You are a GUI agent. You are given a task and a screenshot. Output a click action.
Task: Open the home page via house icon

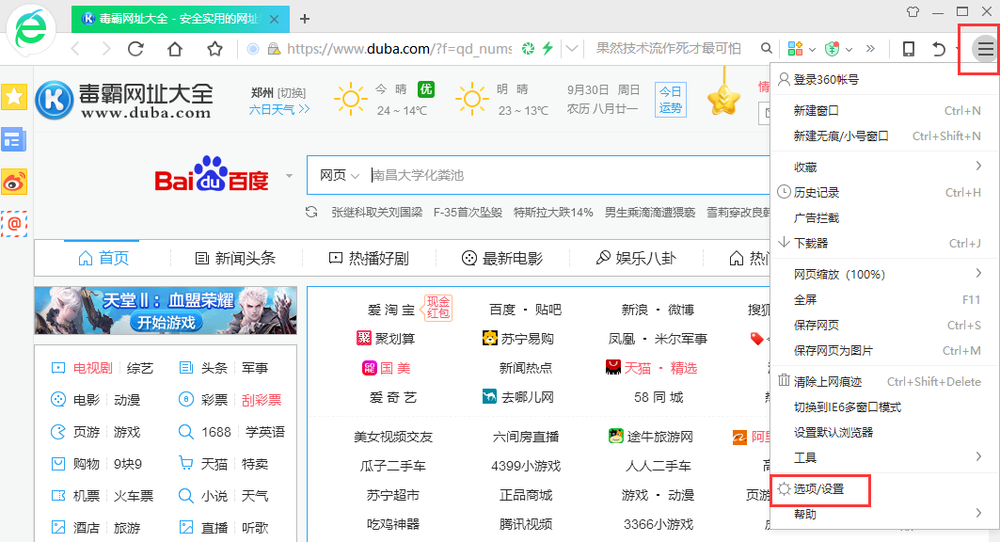pyautogui.click(x=175, y=48)
